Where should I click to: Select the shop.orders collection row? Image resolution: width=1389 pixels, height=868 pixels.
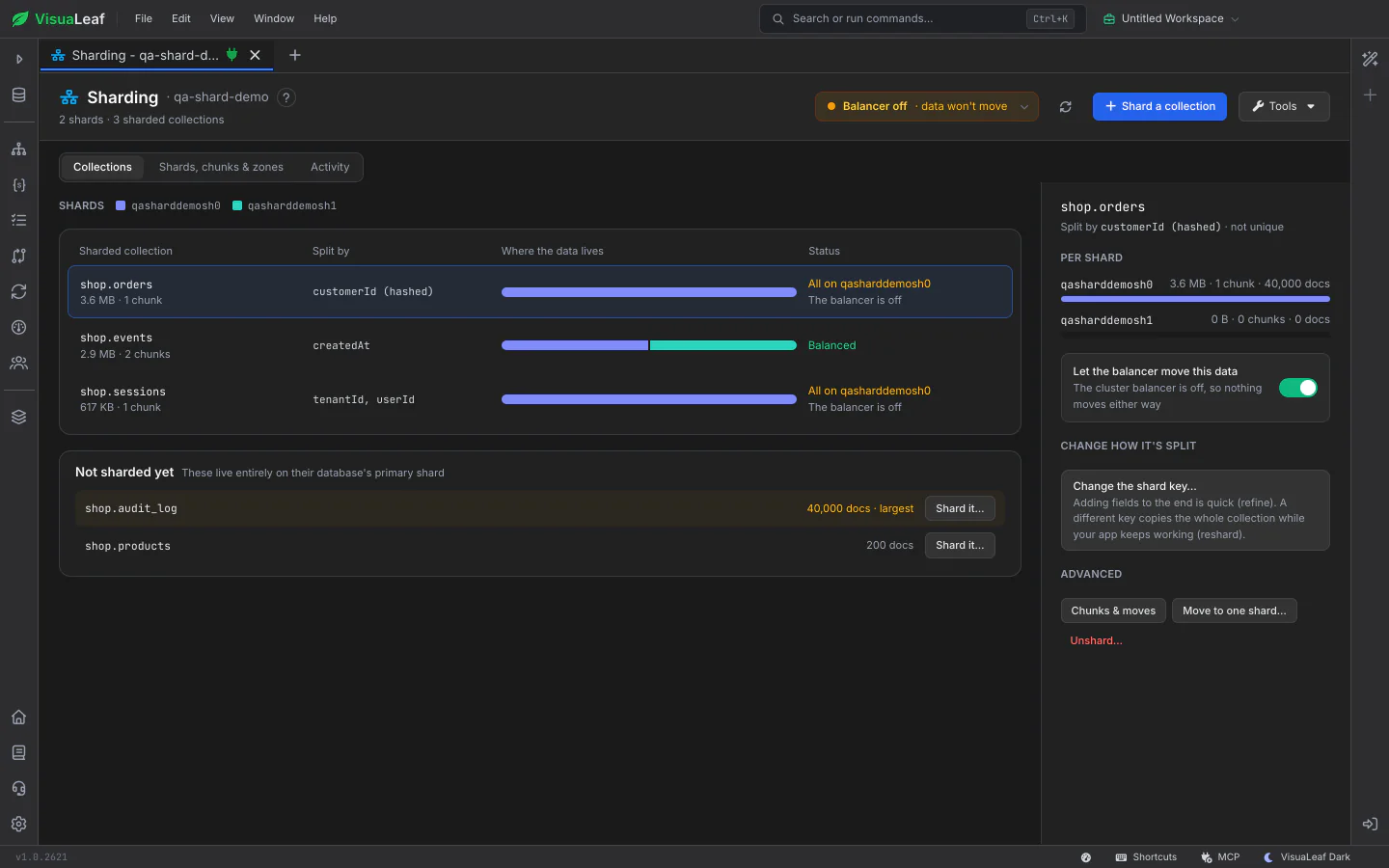tap(540, 291)
